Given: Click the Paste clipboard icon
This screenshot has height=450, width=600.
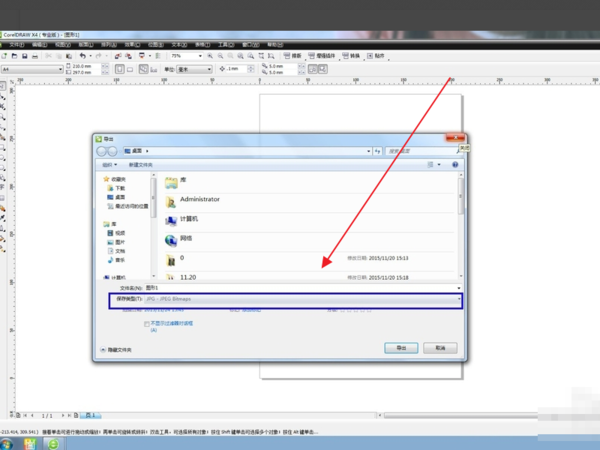Looking at the screenshot, I should [69, 56].
